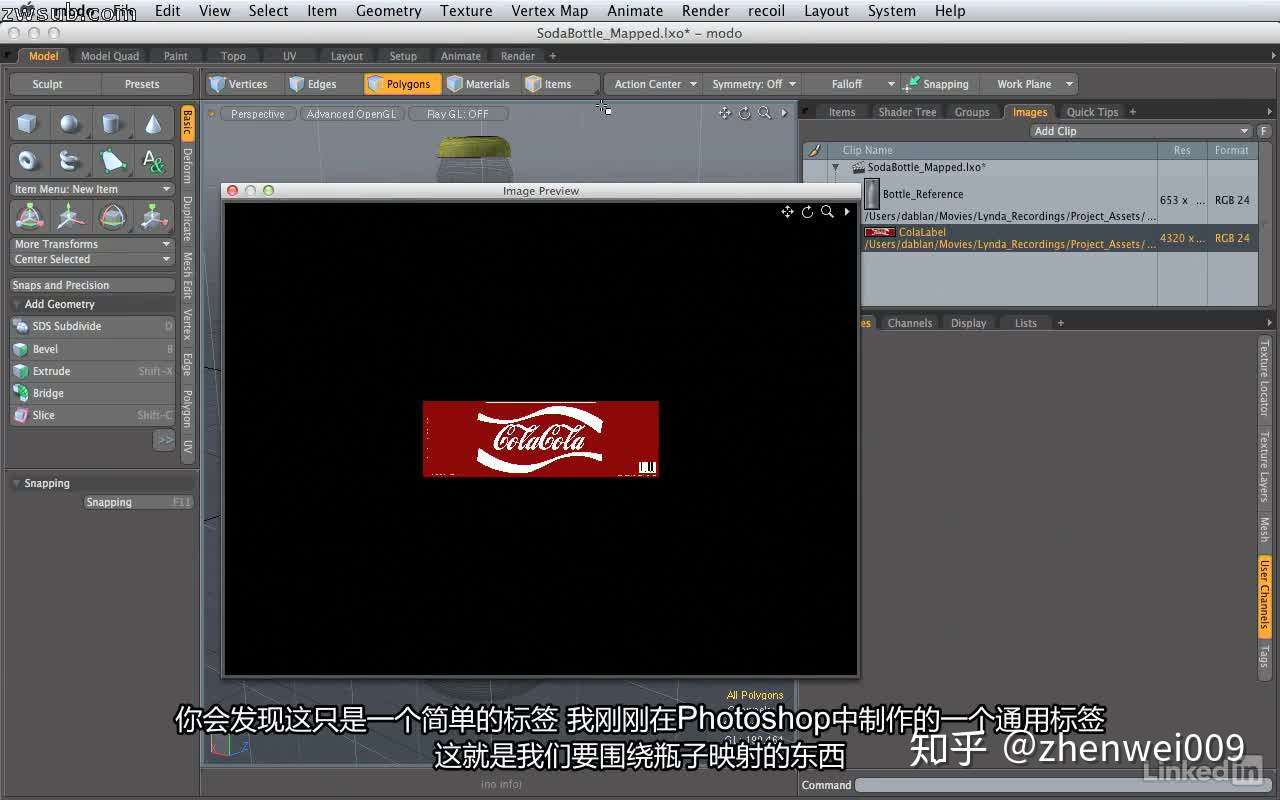Click the Slice tool
The width and height of the screenshot is (1280, 800).
92,415
